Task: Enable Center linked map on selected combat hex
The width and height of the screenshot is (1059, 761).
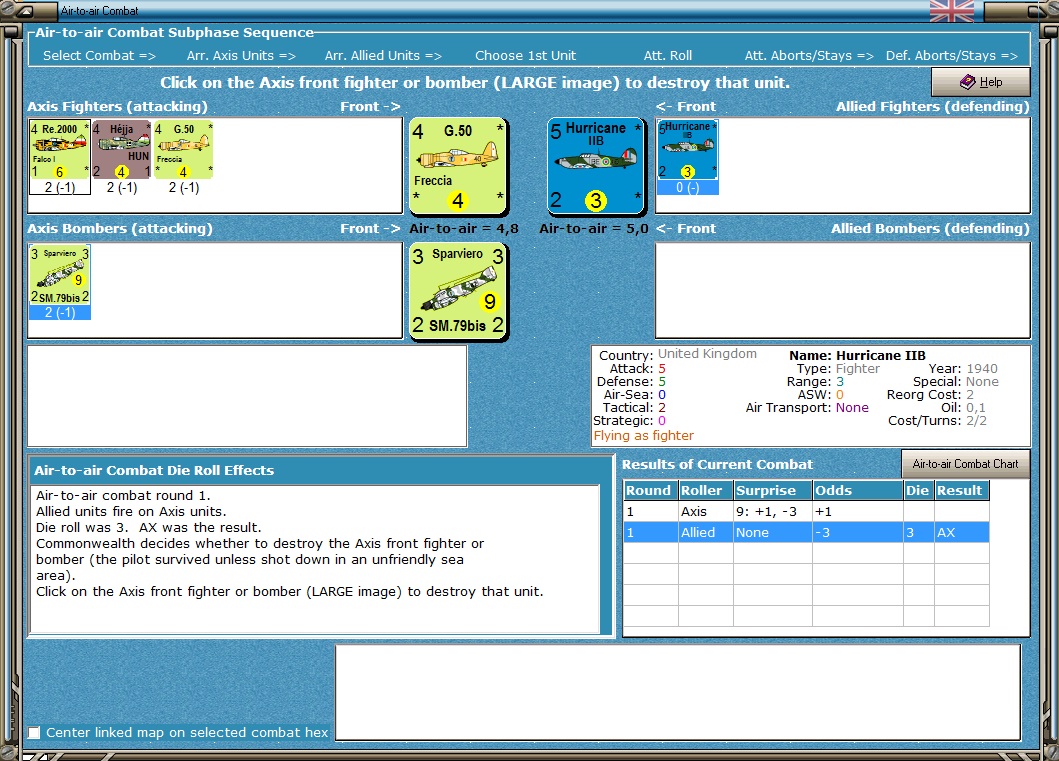Action: [x=34, y=733]
